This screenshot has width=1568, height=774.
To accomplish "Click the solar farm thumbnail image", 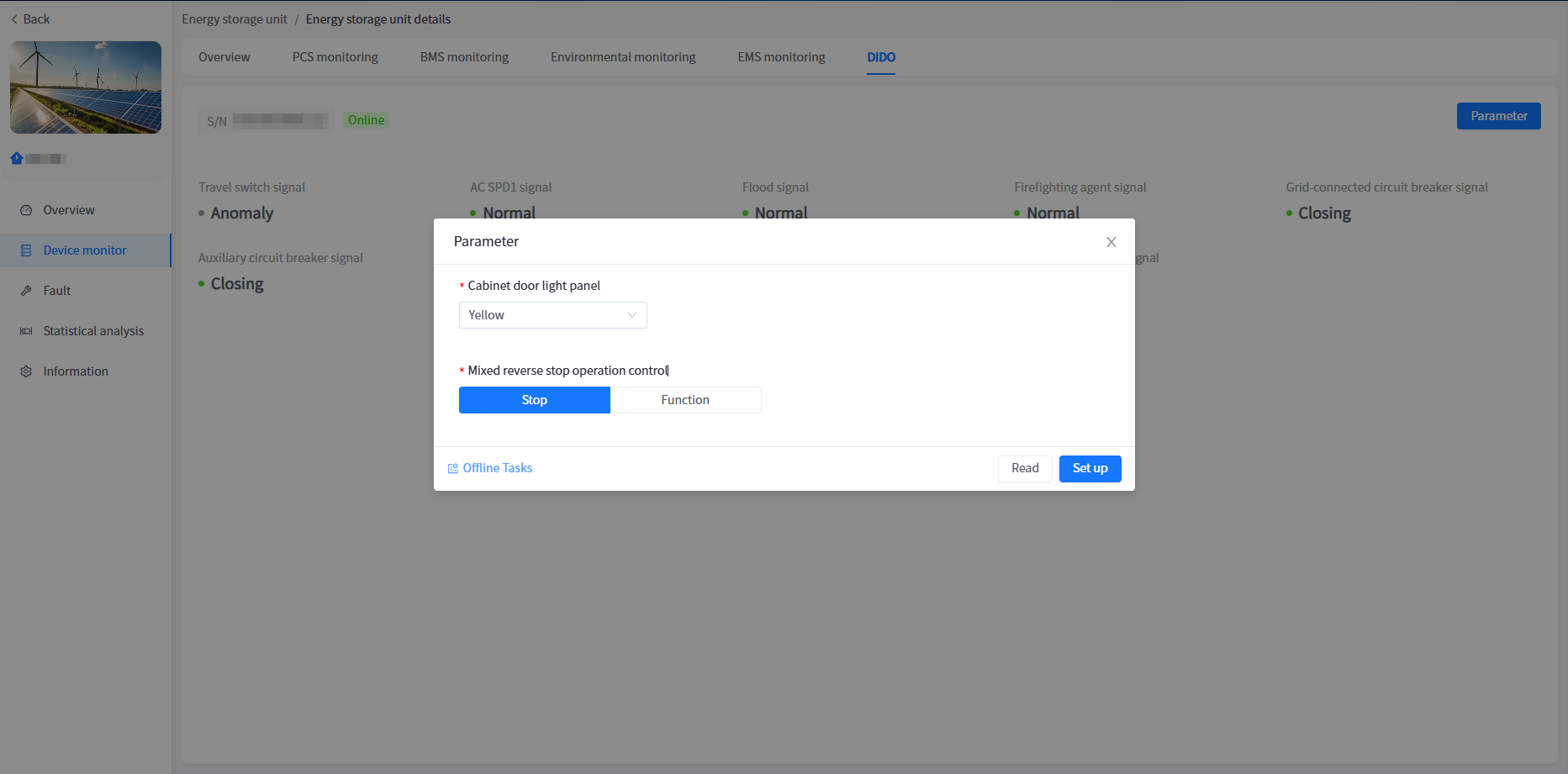I will click(x=86, y=87).
